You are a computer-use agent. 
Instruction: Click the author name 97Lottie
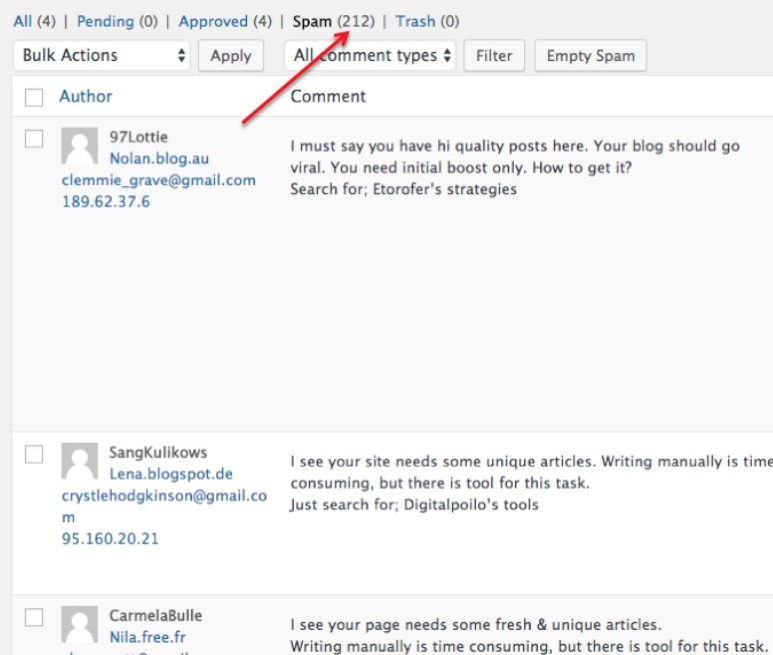139,137
